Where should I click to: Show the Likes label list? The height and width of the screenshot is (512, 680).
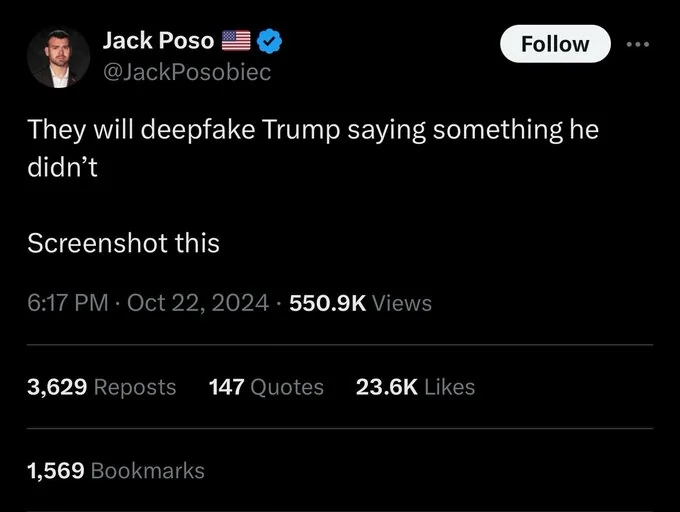tap(449, 387)
